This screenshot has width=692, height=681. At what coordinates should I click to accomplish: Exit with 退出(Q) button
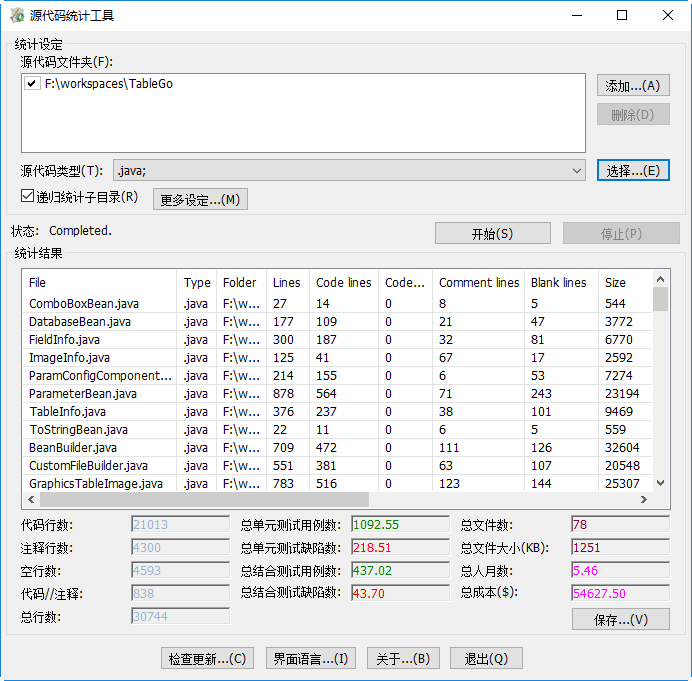coord(486,658)
